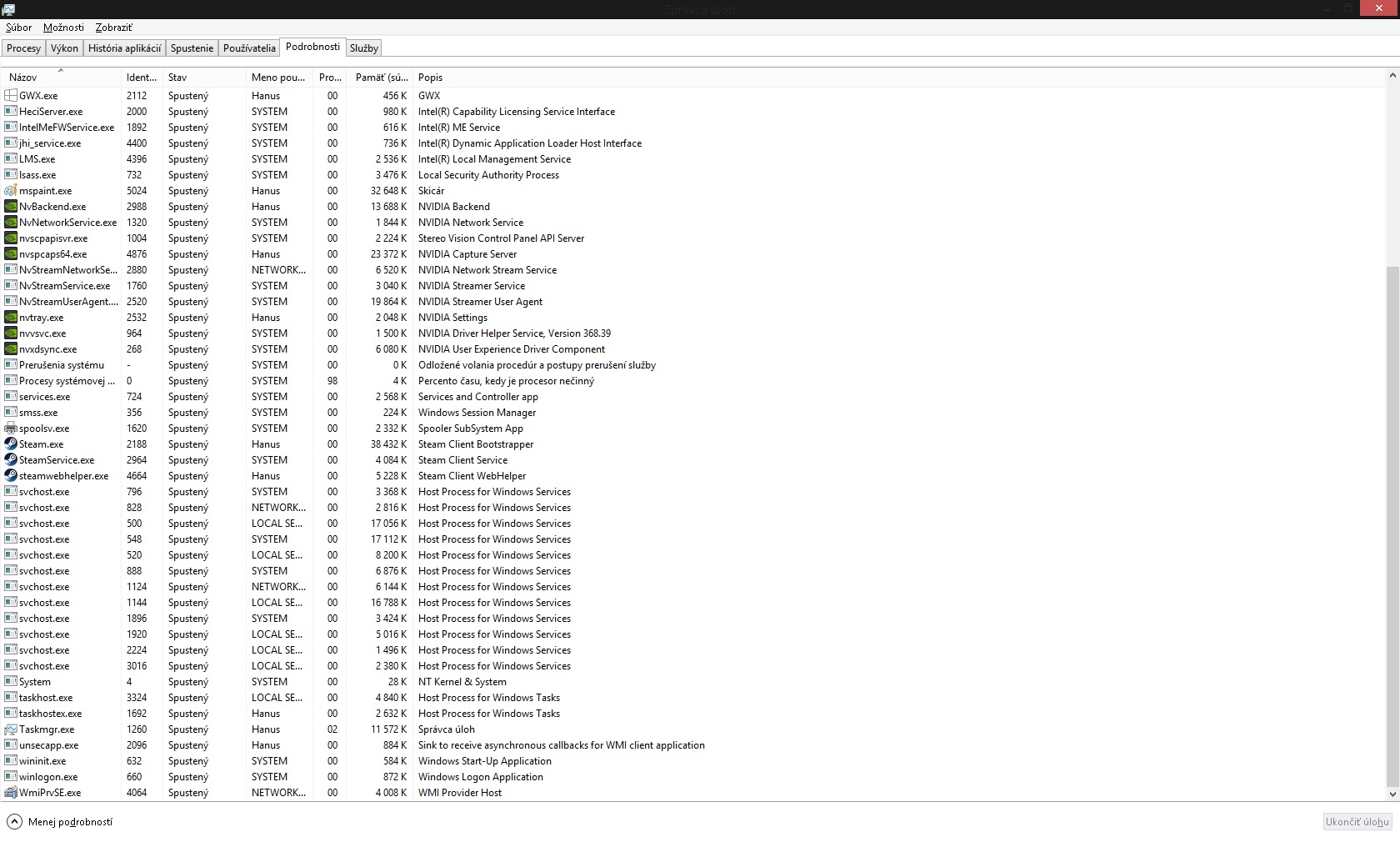This screenshot has width=1400, height=842.
Task: Select the Prerušenia systému row name
Action: tap(62, 365)
